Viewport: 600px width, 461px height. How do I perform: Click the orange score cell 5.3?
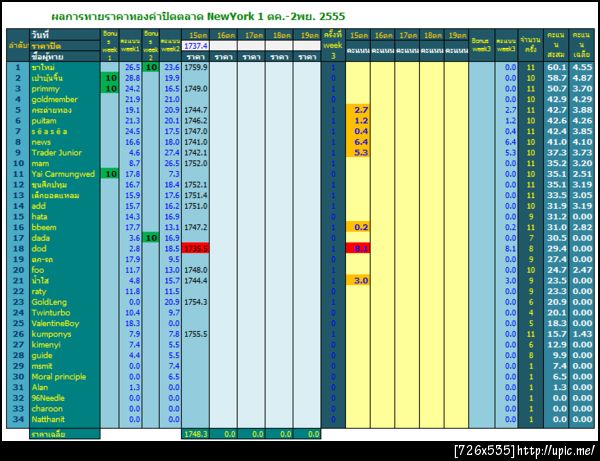point(358,153)
